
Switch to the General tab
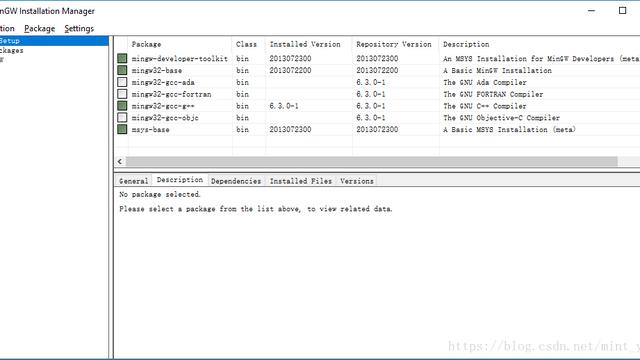[133, 181]
